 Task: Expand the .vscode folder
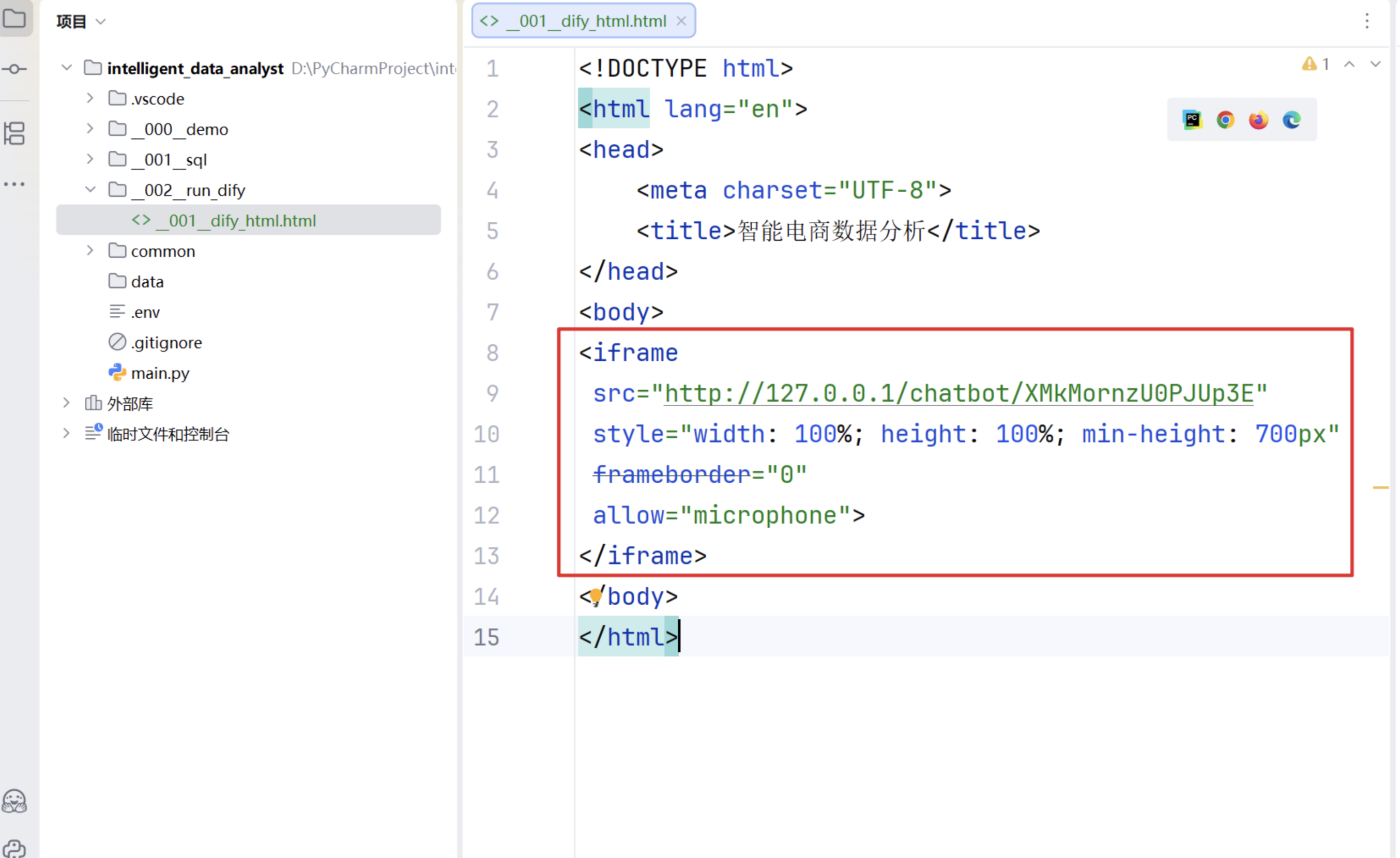[x=90, y=98]
